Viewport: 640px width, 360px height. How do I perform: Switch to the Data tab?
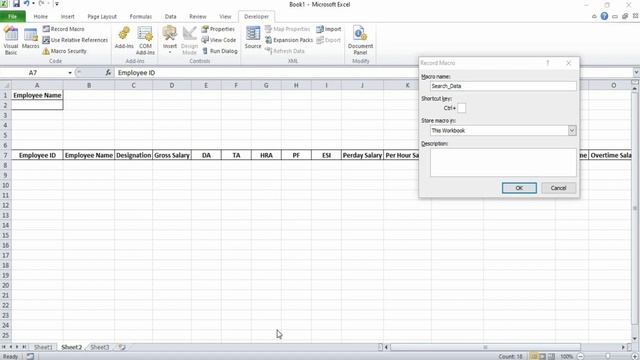point(171,16)
